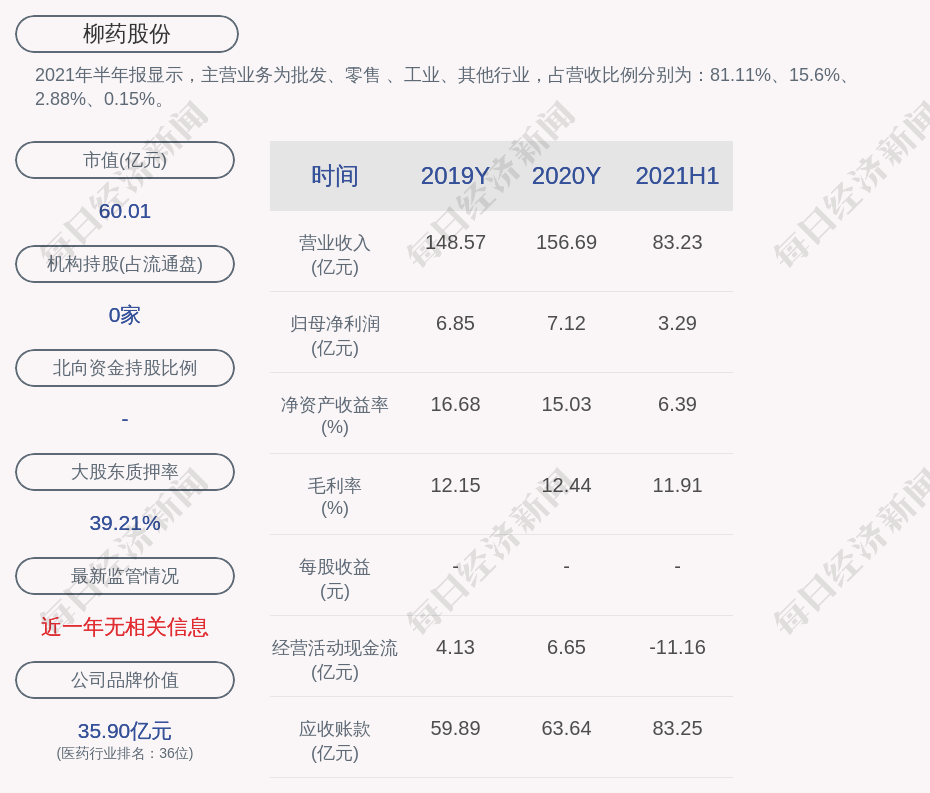Click the 应收账款(亿元) row label

click(335, 741)
